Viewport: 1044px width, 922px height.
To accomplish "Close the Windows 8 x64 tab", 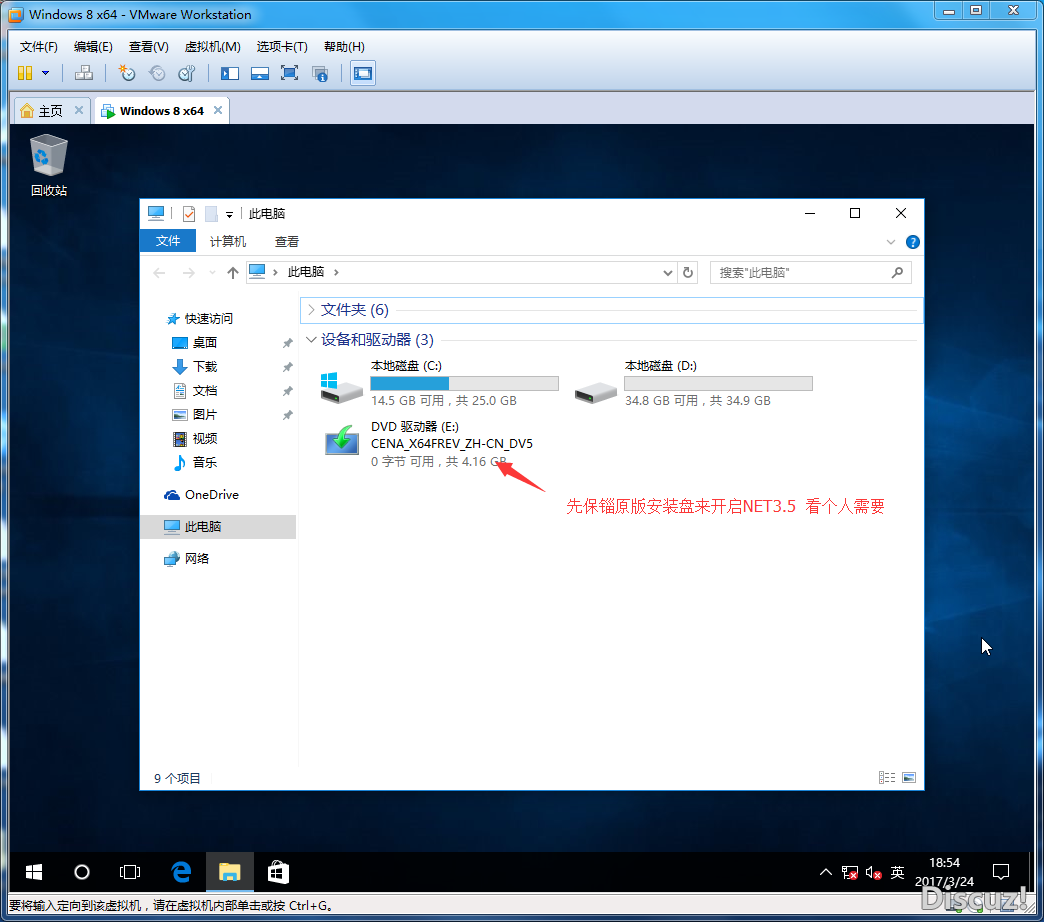I will [218, 111].
